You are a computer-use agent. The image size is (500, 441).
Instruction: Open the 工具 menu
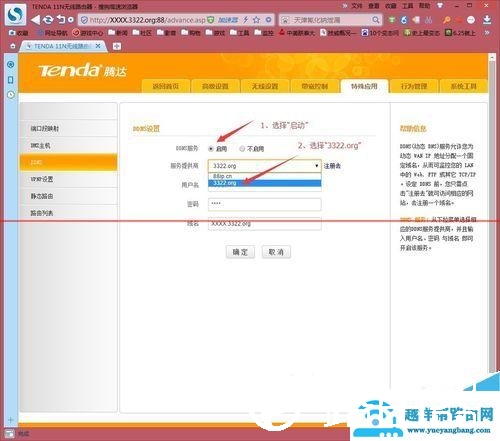click(407, 6)
